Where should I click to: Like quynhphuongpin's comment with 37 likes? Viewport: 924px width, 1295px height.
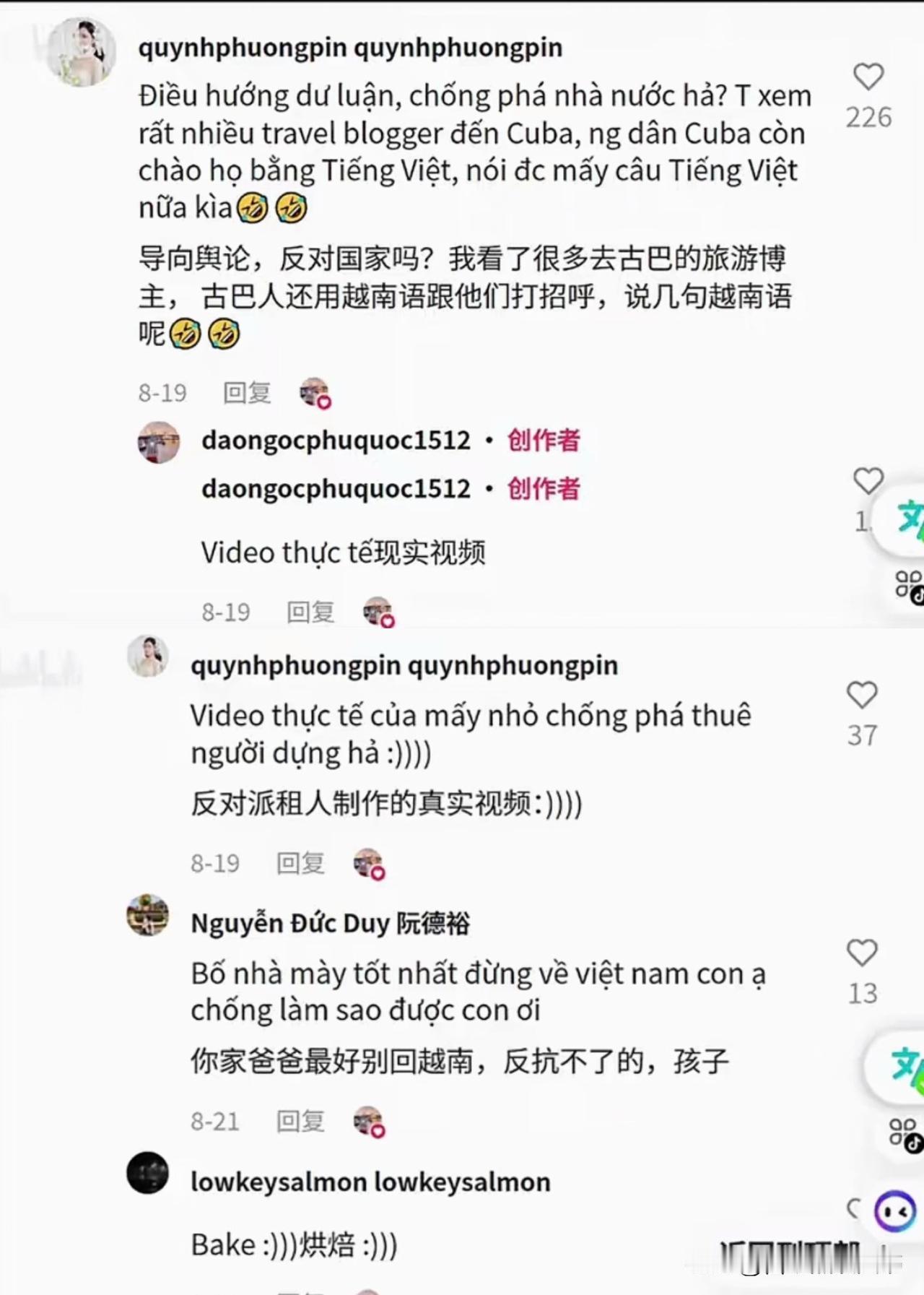coord(862,696)
